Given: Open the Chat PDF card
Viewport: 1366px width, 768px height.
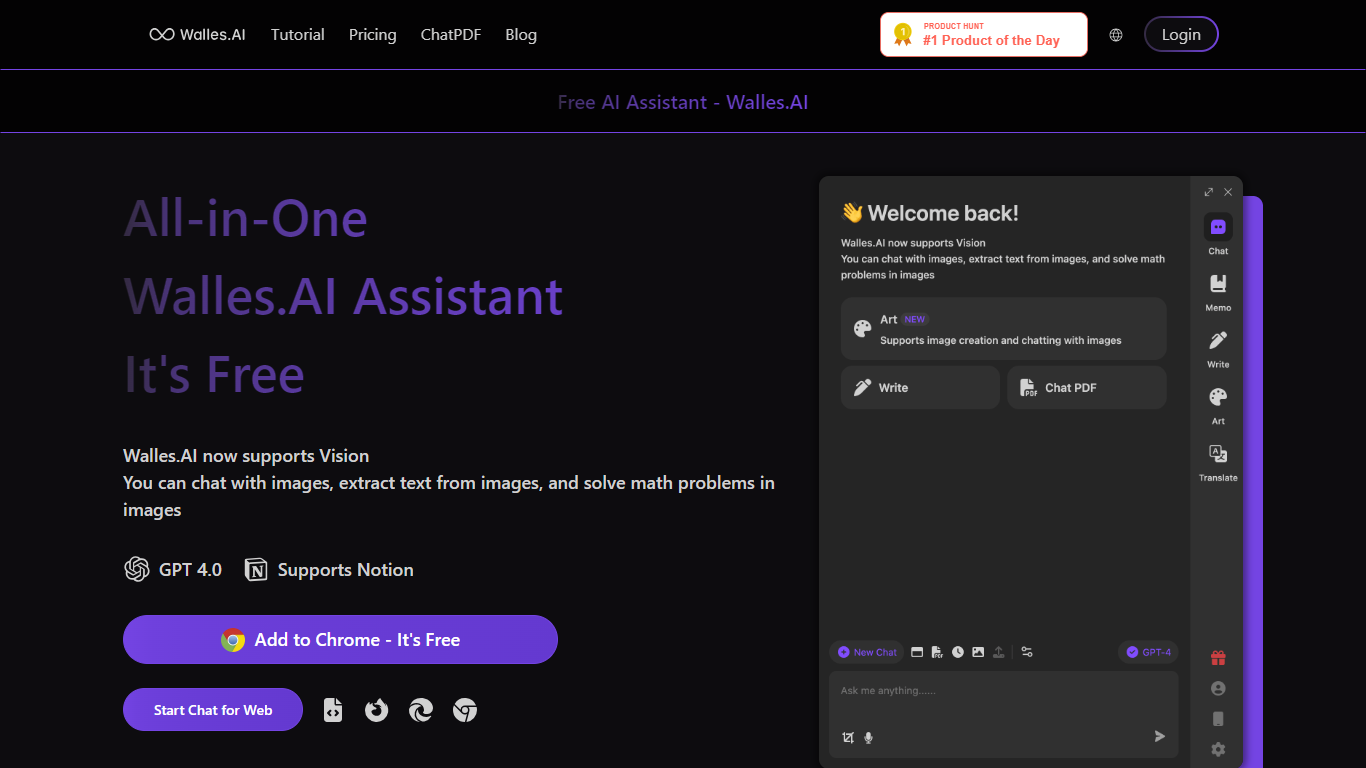Looking at the screenshot, I should tap(1087, 388).
